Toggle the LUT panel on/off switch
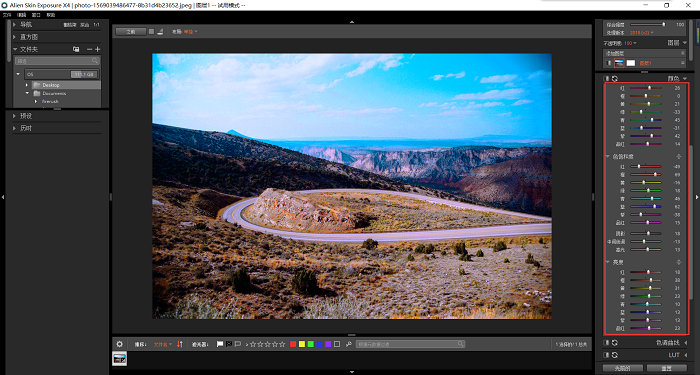The width and height of the screenshot is (700, 375). (607, 355)
